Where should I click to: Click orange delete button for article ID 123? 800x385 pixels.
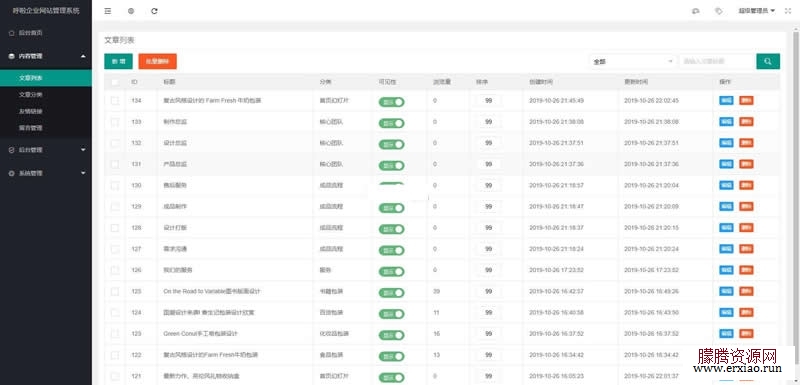click(x=746, y=333)
